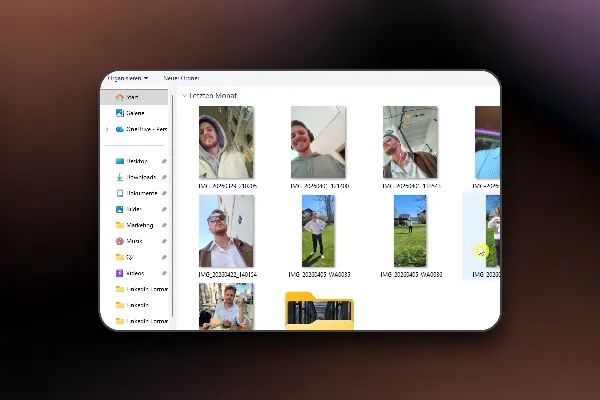Click the pin icon beside Videos

(164, 273)
